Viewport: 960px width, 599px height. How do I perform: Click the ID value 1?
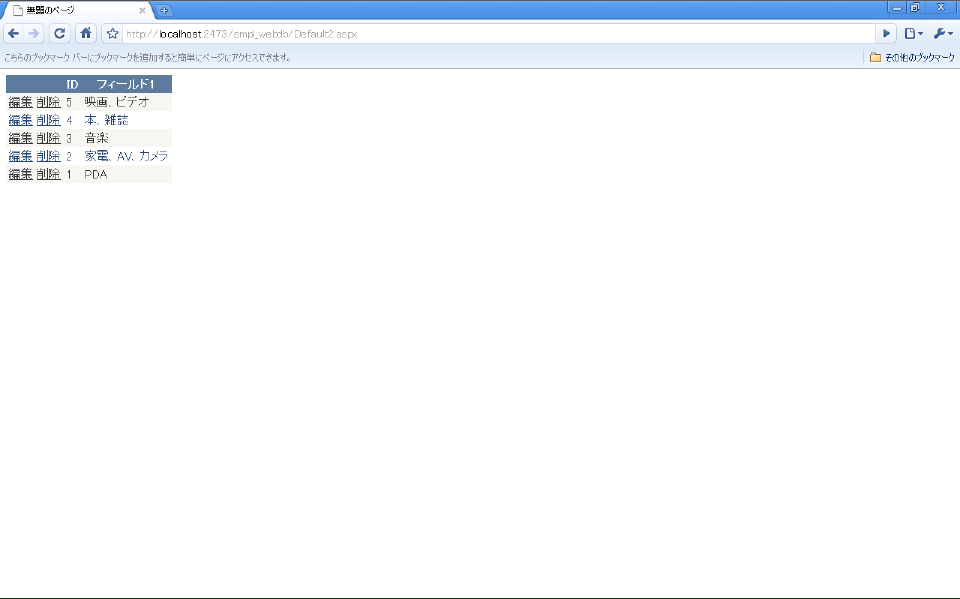(69, 175)
